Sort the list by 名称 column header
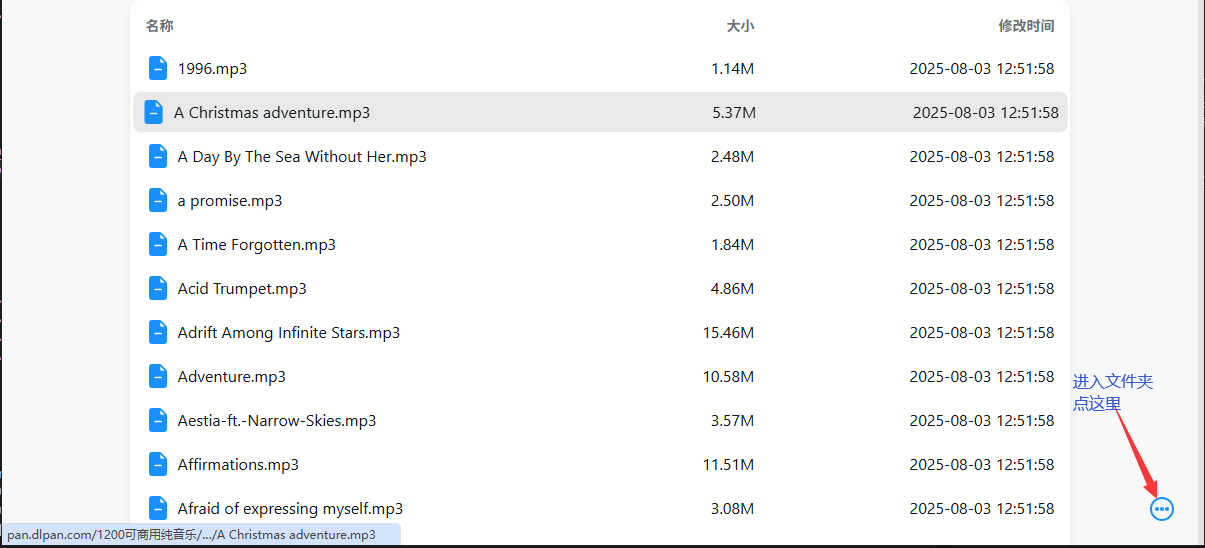This screenshot has height=548, width=1205. click(x=159, y=26)
